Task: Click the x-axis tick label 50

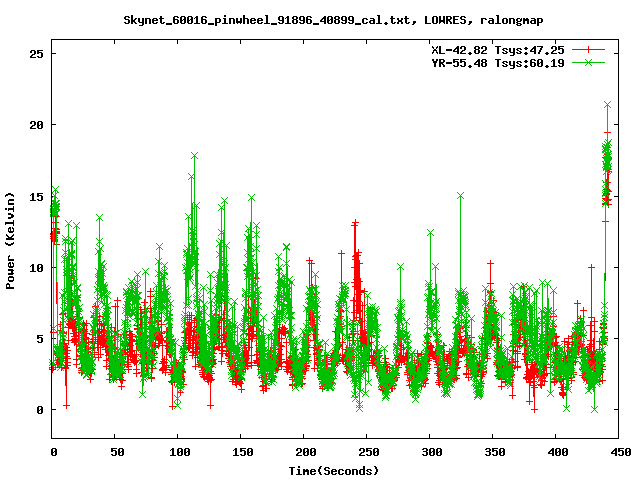Action: pos(117,452)
